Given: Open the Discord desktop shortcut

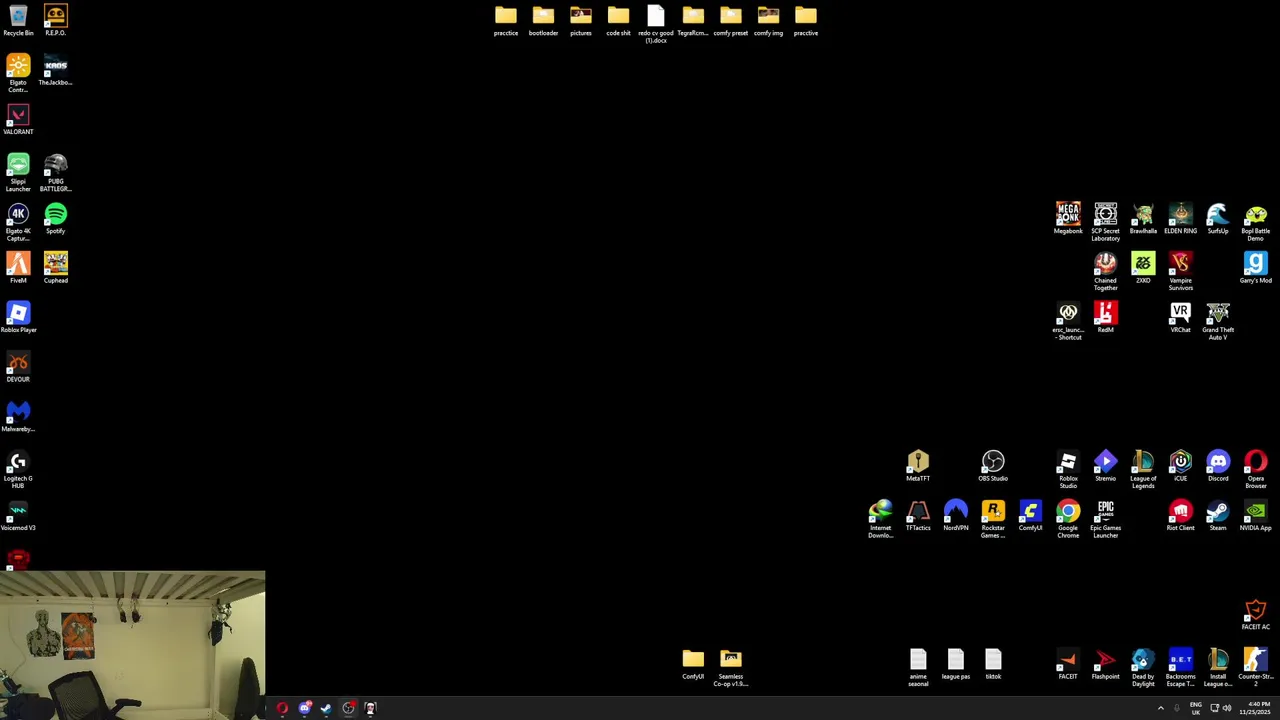Looking at the screenshot, I should point(1218,466).
